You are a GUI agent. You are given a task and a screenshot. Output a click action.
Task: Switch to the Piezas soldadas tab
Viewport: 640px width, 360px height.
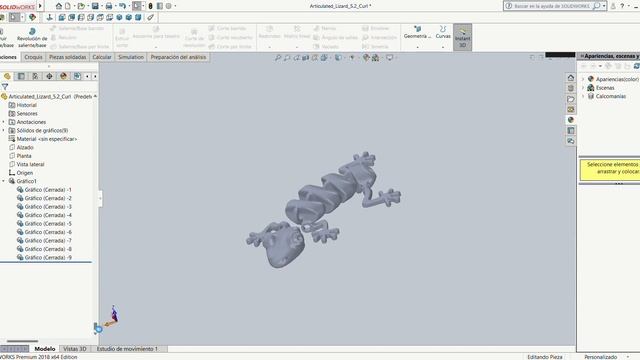(67, 57)
